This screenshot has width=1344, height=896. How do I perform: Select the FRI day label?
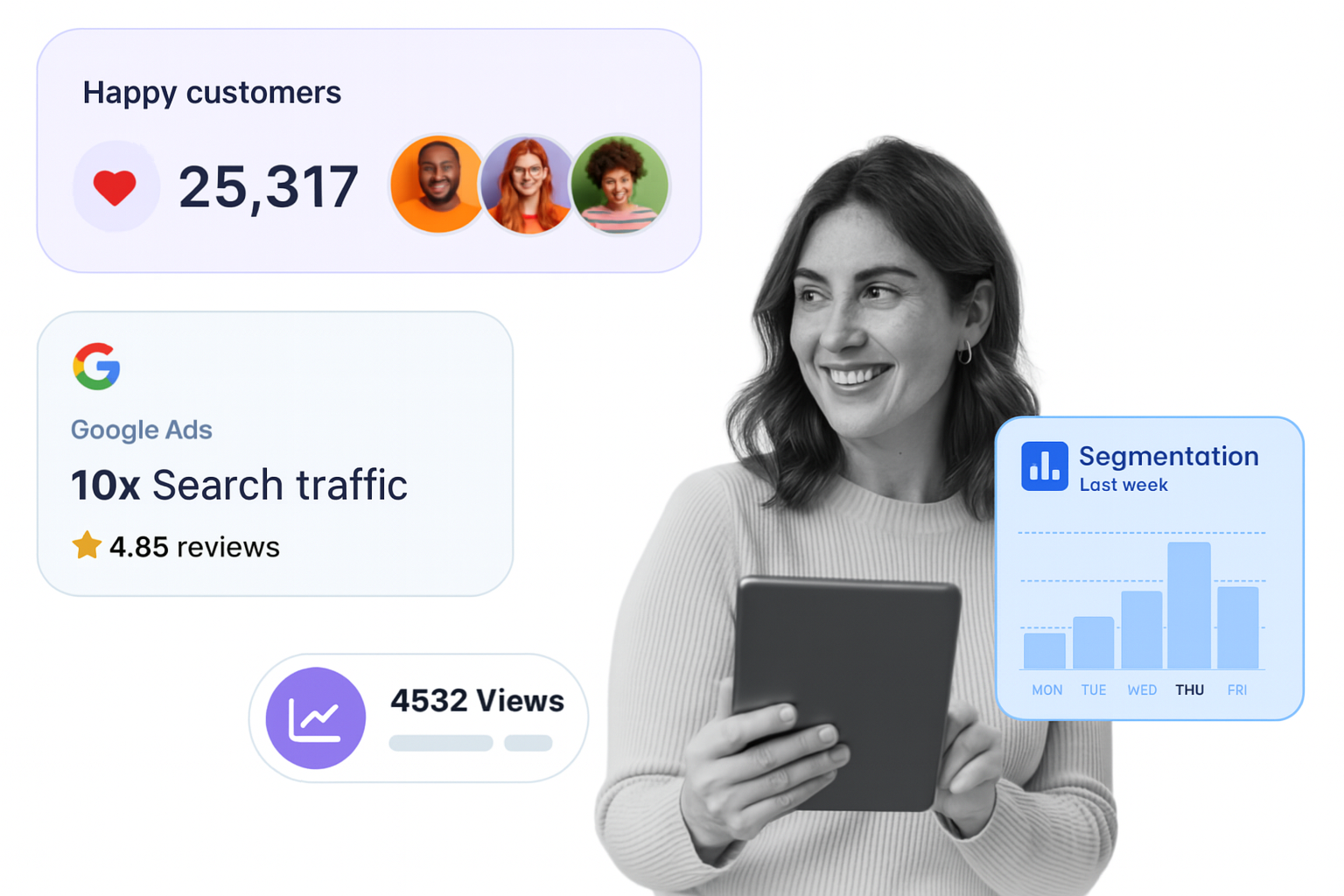point(1236,690)
